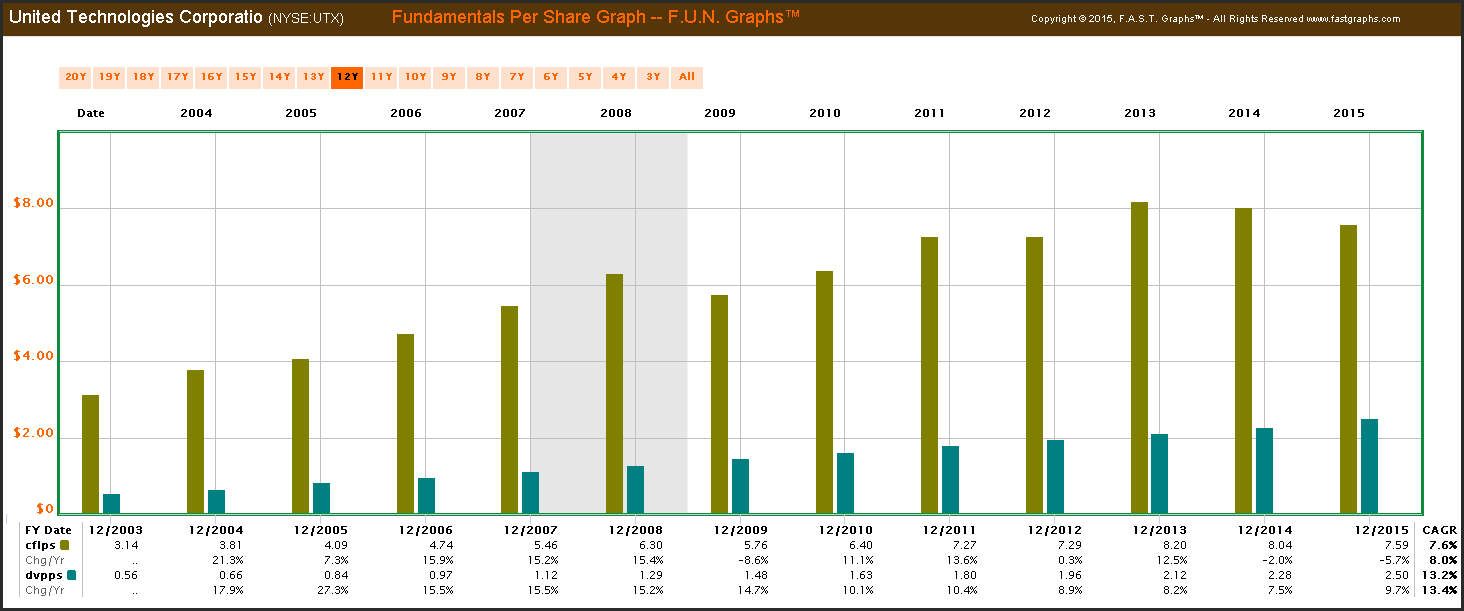The image size is (1464, 611).
Task: Select the 20Y time range button
Action: tap(76, 77)
